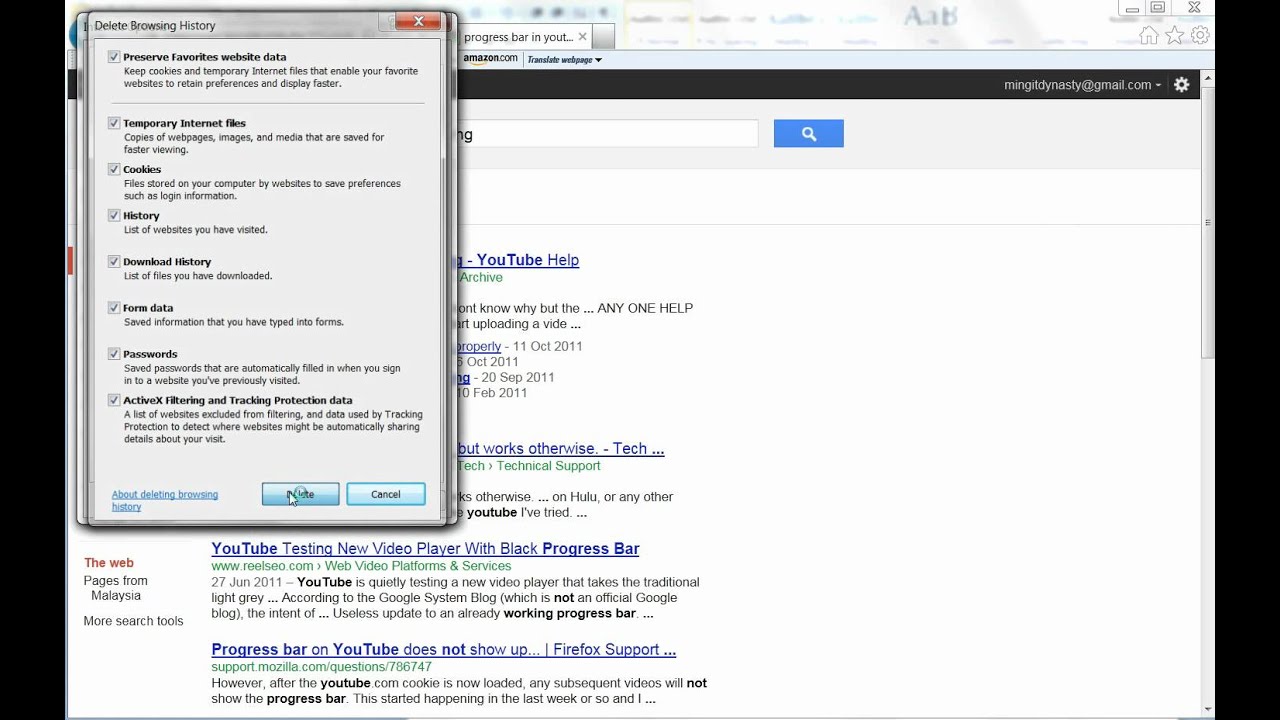Open the 'YouTube Help' search result
Screen dimensions: 1280x720
point(517,260)
